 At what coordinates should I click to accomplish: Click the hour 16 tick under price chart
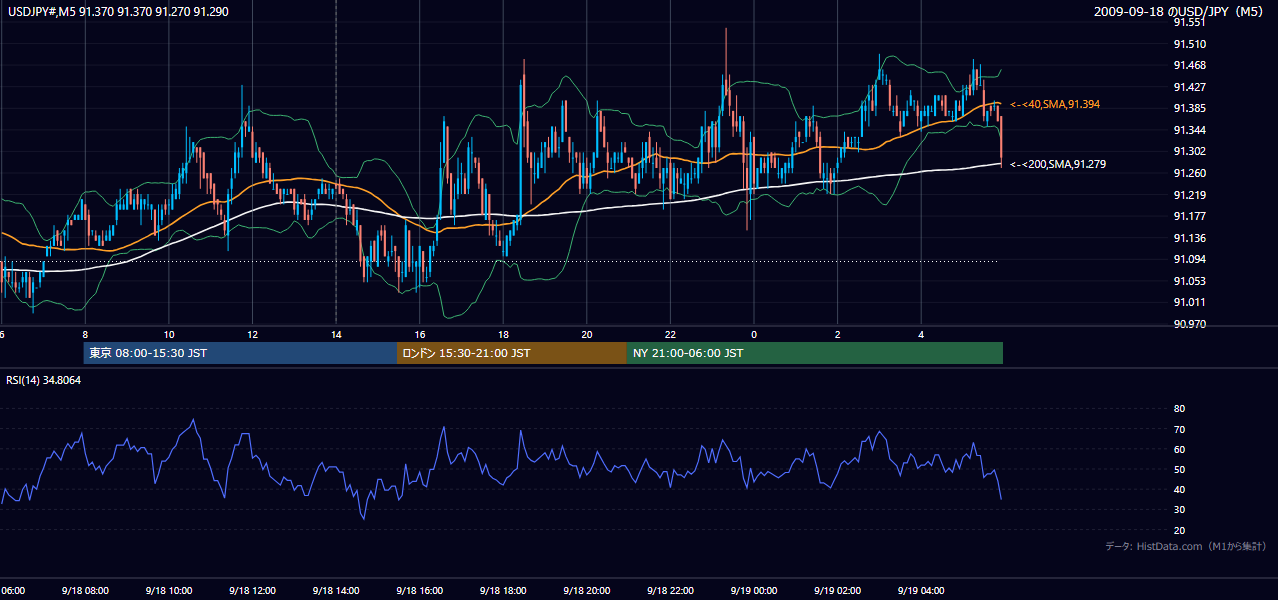(x=420, y=334)
